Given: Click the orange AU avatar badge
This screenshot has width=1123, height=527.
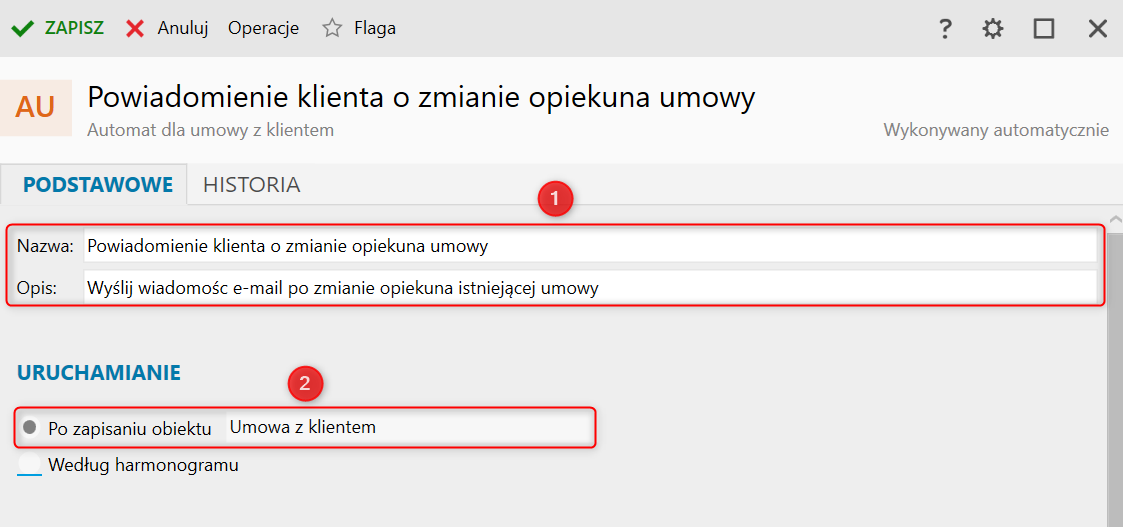Looking at the screenshot, I should (36, 107).
